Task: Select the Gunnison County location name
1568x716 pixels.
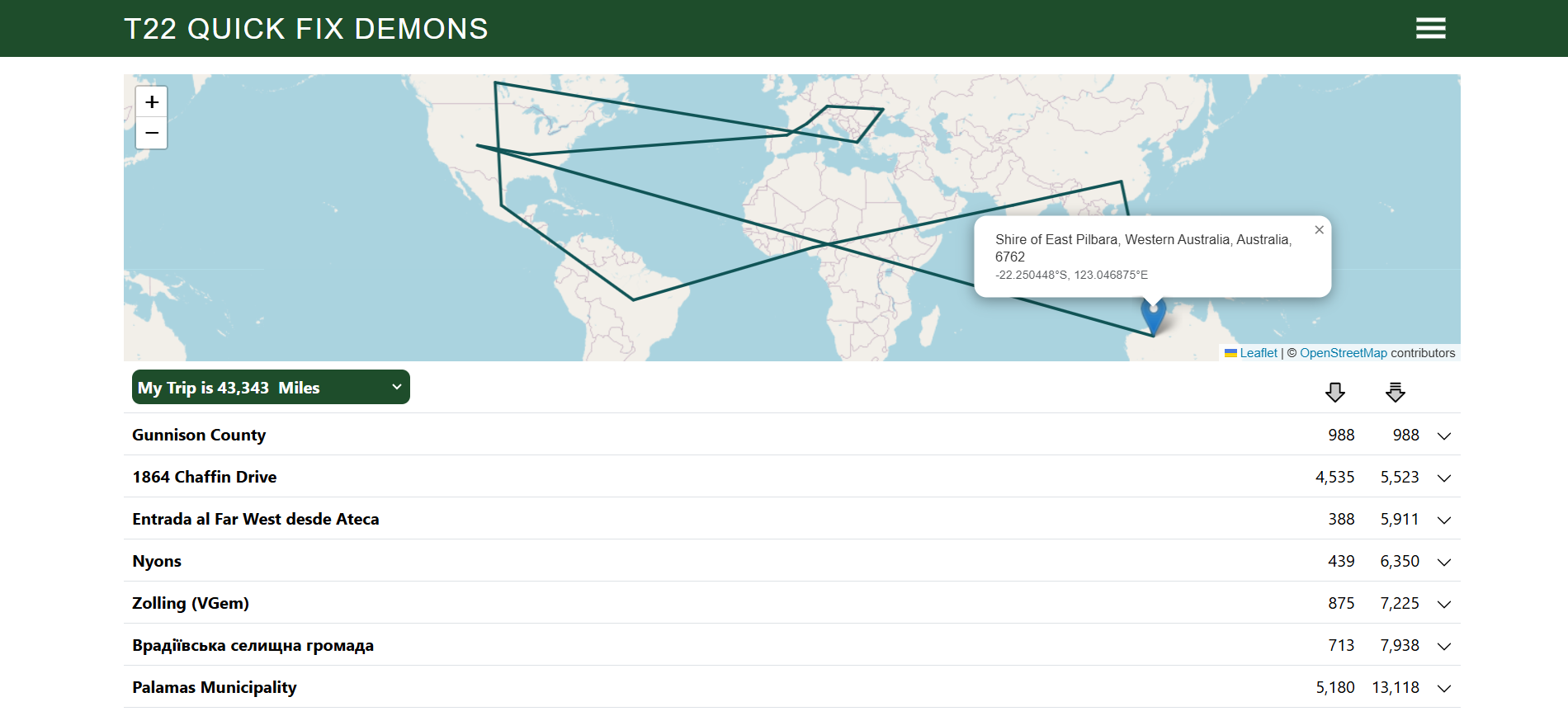Action: [x=199, y=435]
